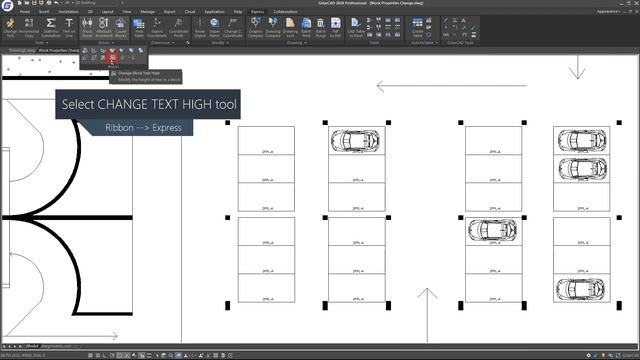Expand the Drawing panel dropdown
The width and height of the screenshot is (640, 360).
pyautogui.click(x=306, y=43)
